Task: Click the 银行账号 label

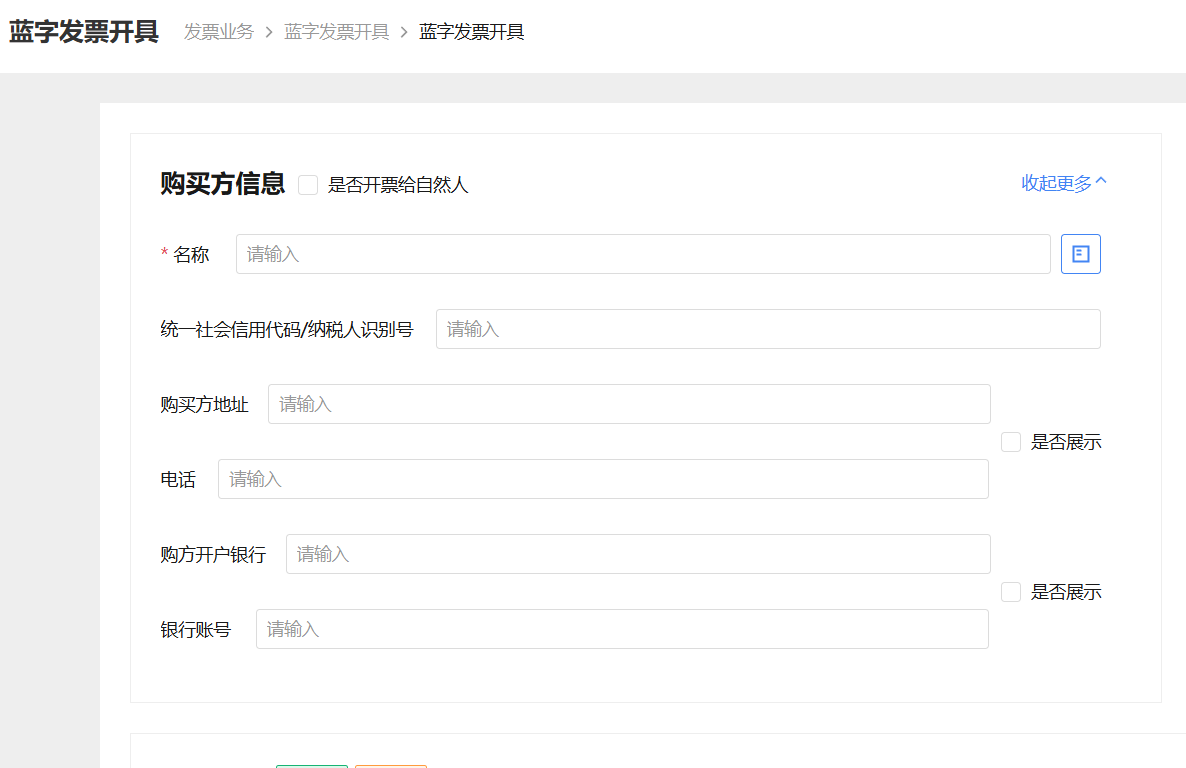Action: tap(195, 630)
